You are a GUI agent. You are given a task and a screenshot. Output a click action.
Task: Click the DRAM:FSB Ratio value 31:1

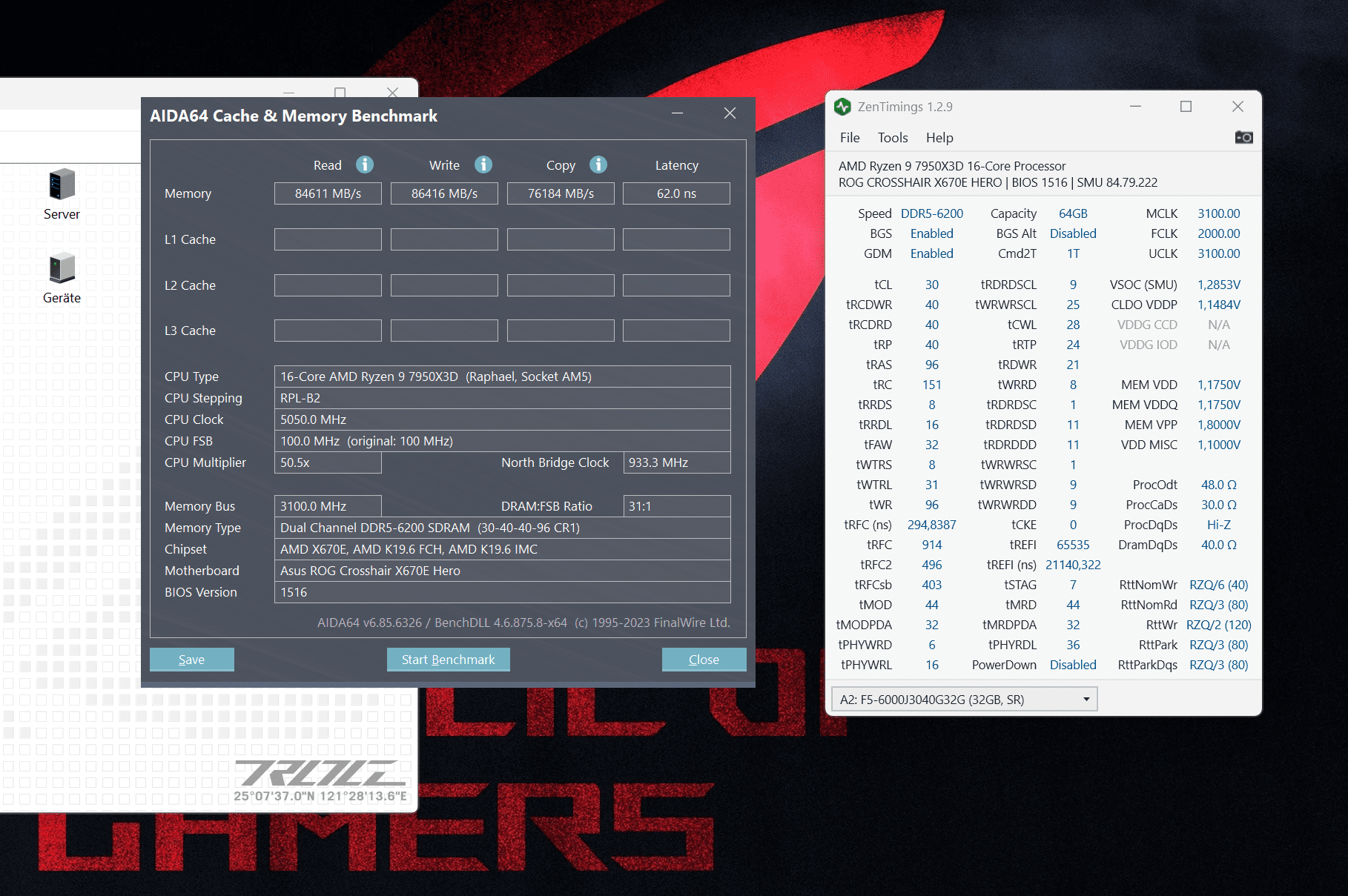(x=676, y=506)
